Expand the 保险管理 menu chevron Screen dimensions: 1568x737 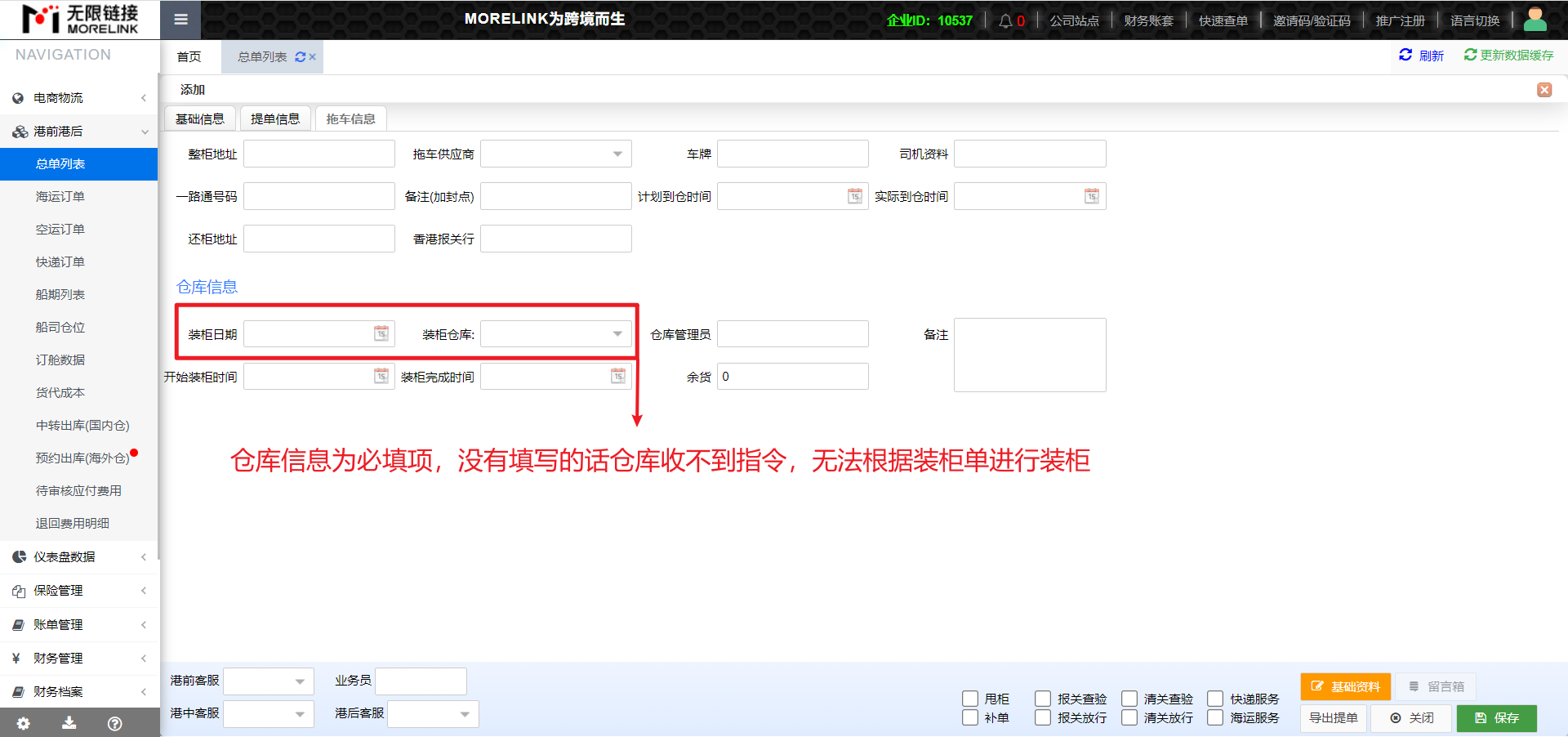[144, 591]
